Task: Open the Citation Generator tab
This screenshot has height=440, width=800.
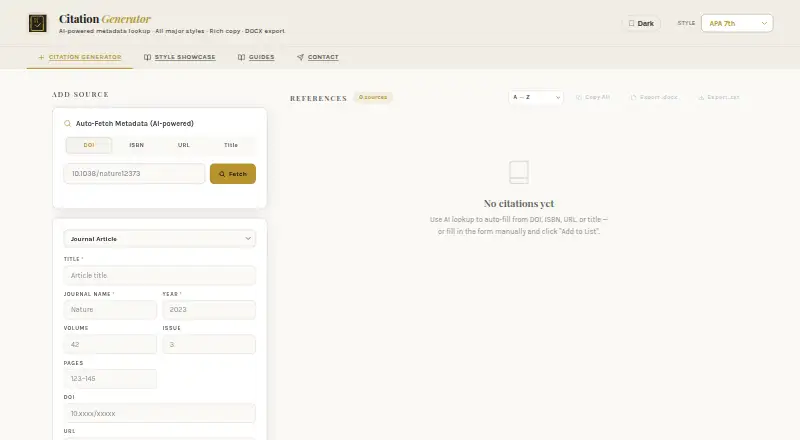Action: click(80, 57)
